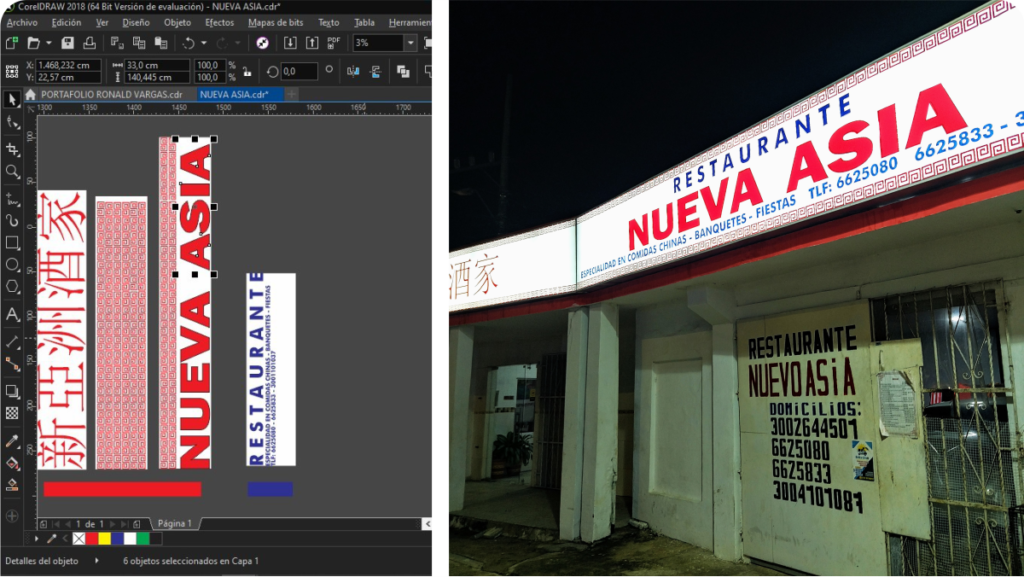Expand the Open file dropdown arrow
This screenshot has width=1024, height=577.
[x=48, y=43]
